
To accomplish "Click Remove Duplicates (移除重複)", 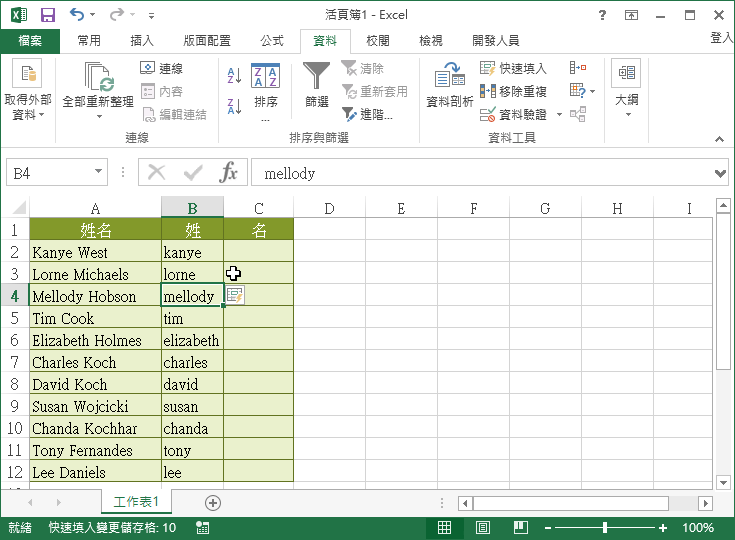I will [513, 91].
